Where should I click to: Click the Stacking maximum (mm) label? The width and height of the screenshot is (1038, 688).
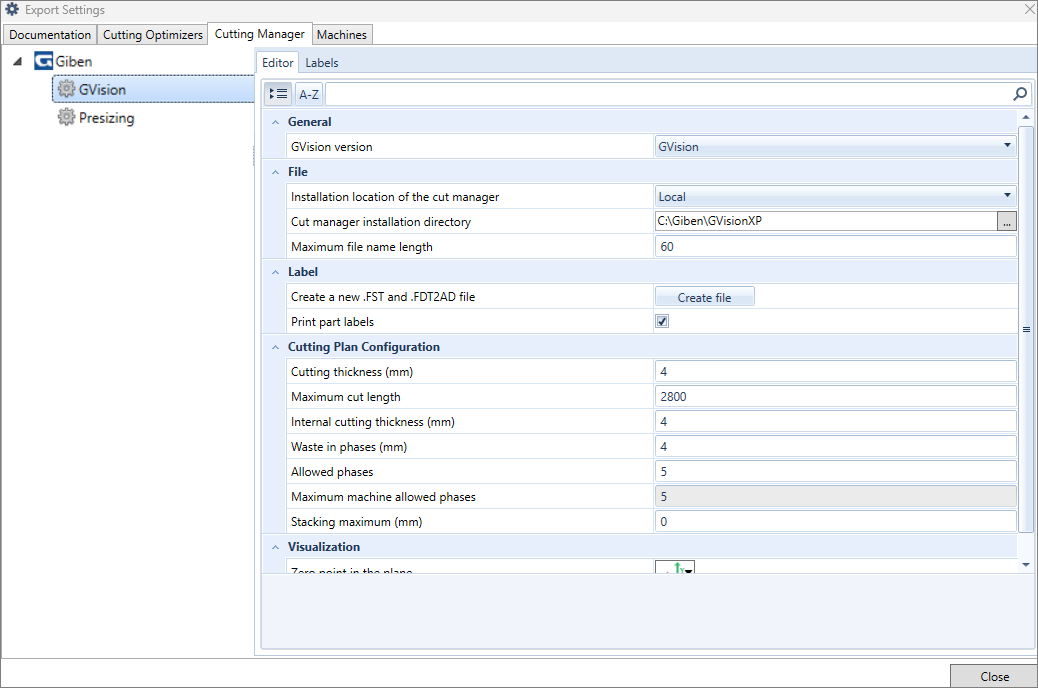357,522
